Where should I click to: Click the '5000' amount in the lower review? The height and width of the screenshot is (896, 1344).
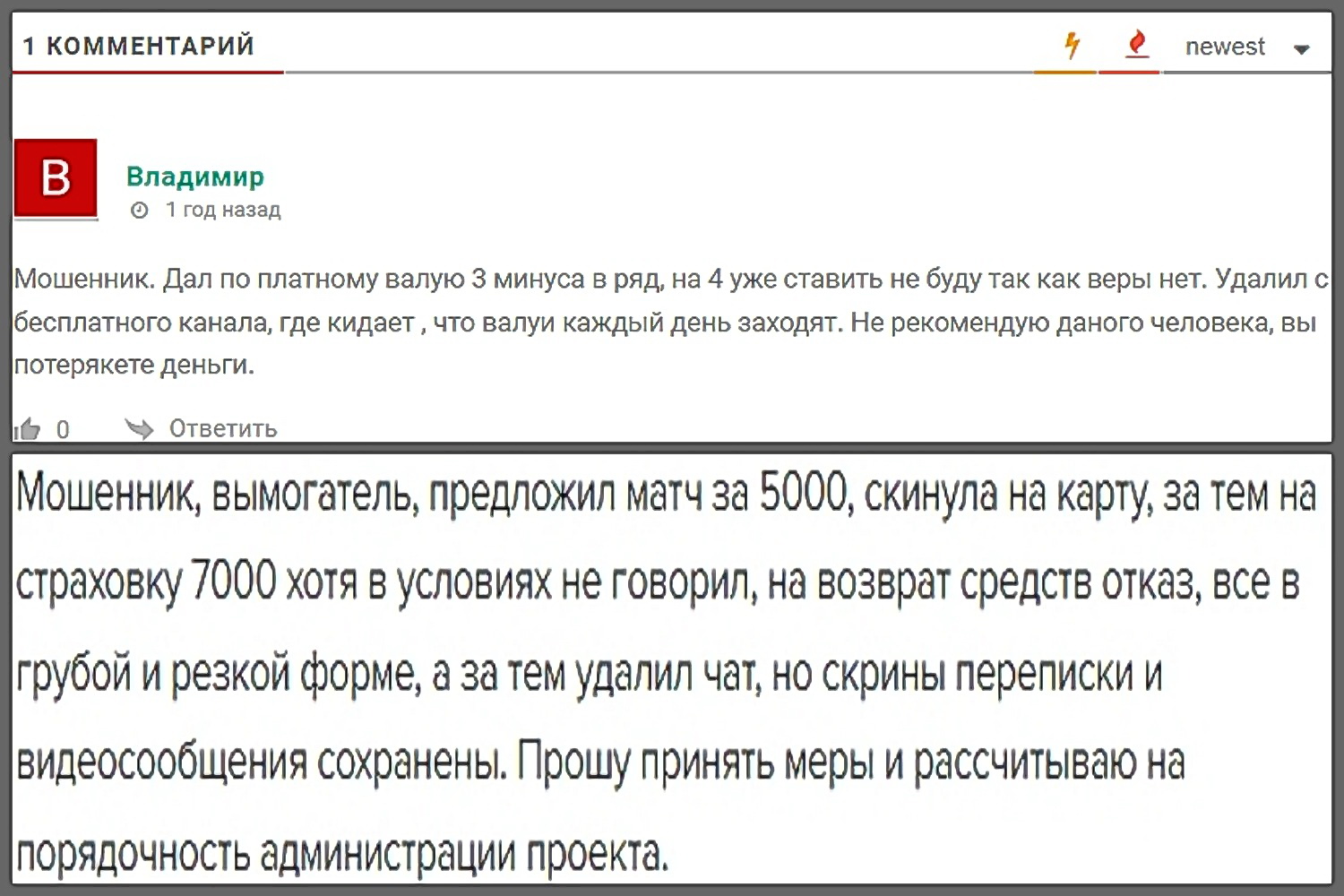click(x=803, y=492)
